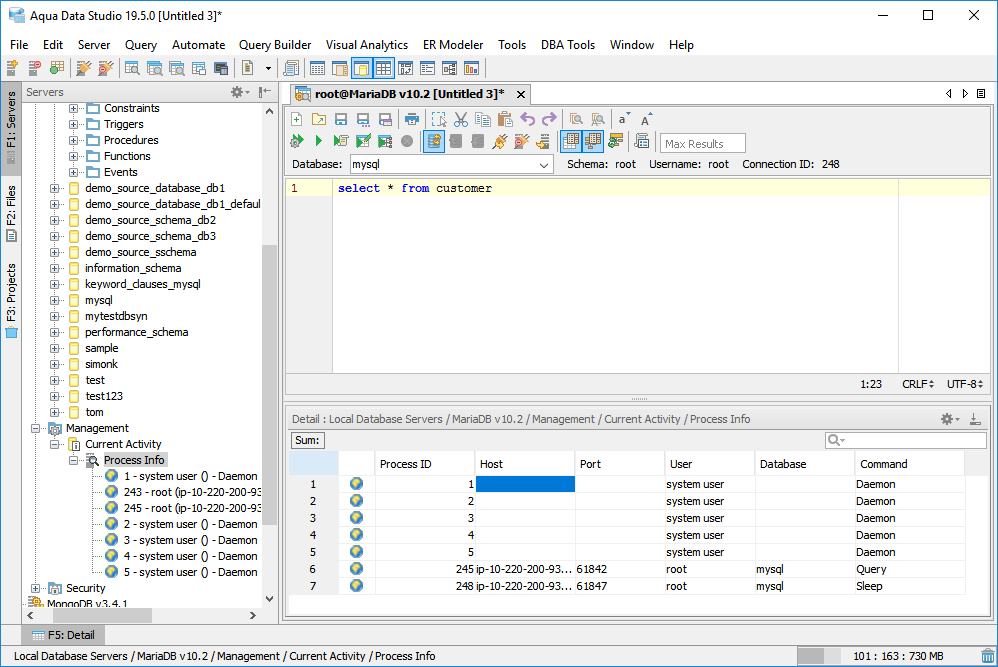Save the query with the disk icon
998x667 pixels.
(341, 119)
